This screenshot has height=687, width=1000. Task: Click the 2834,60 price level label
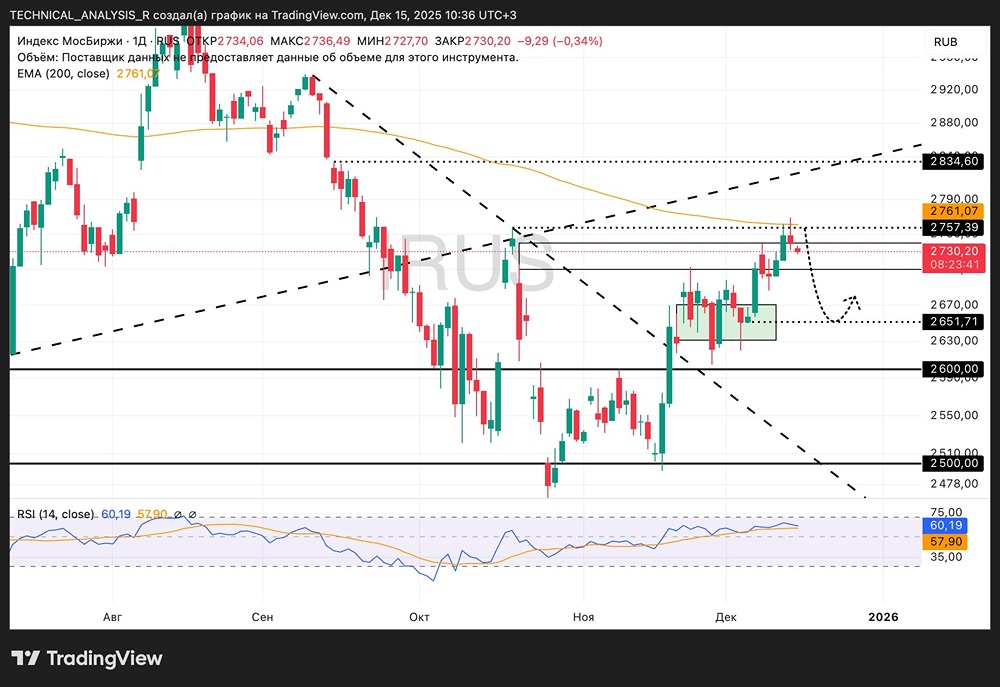[x=953, y=161]
